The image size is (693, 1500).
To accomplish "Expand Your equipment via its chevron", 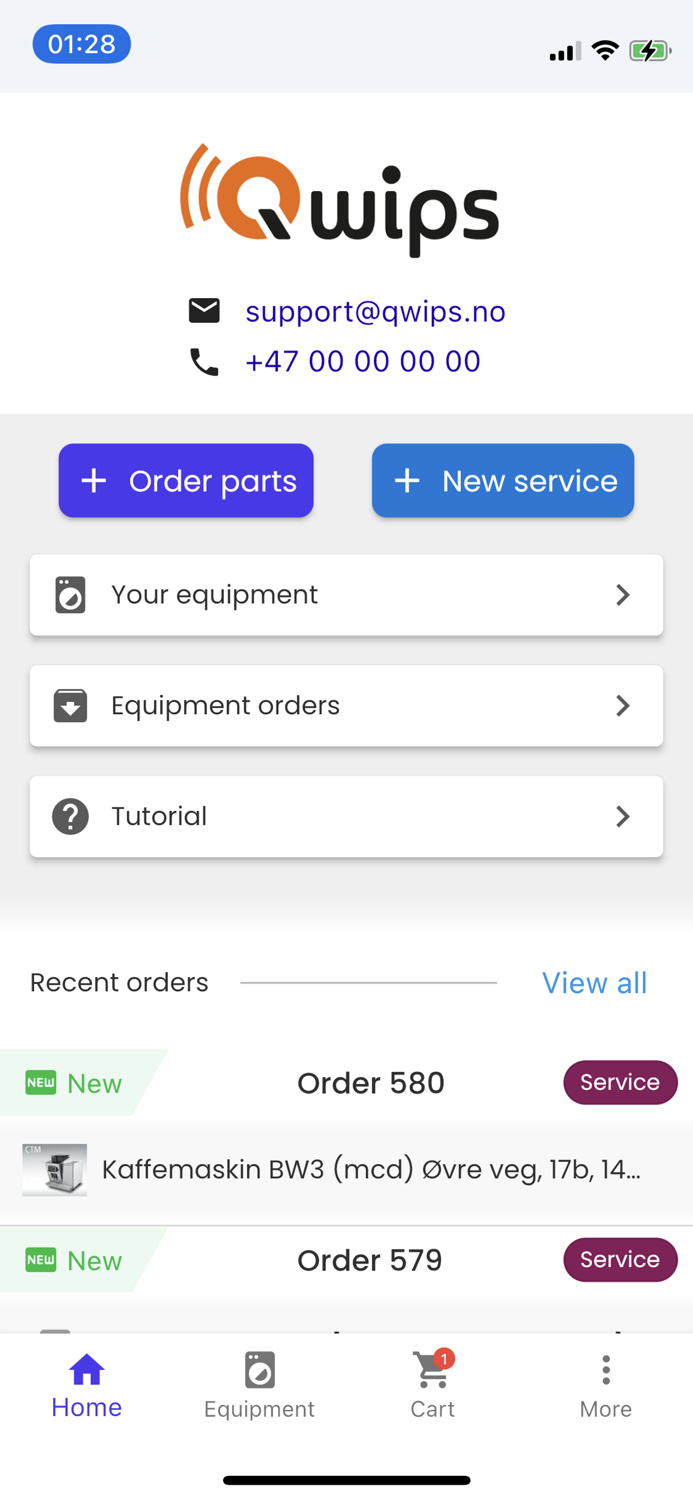I will click(x=623, y=594).
